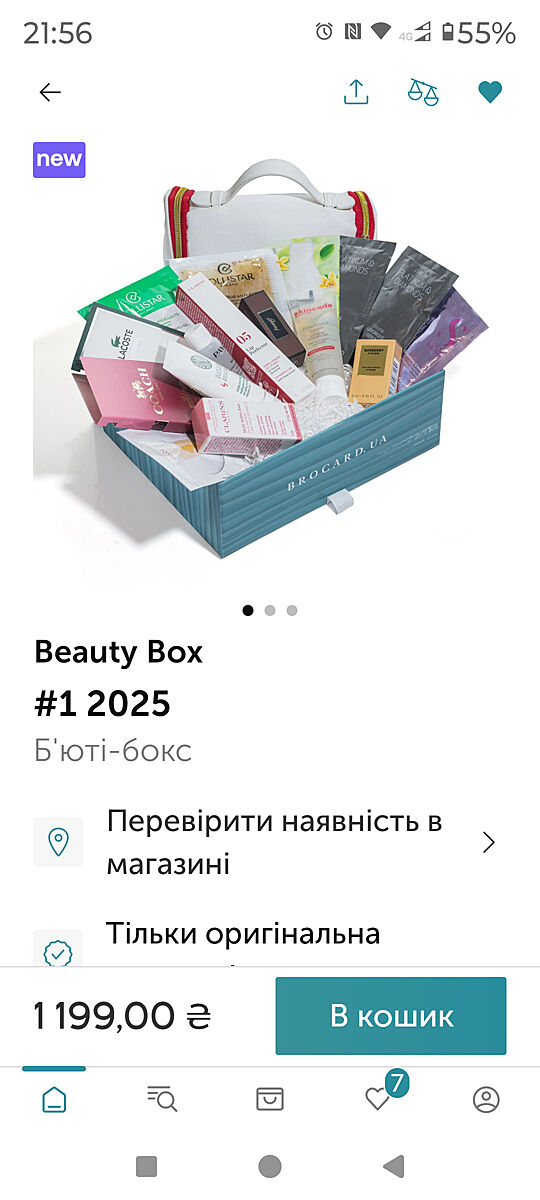Go back using the arrow icon
540x1200 pixels.
50,93
